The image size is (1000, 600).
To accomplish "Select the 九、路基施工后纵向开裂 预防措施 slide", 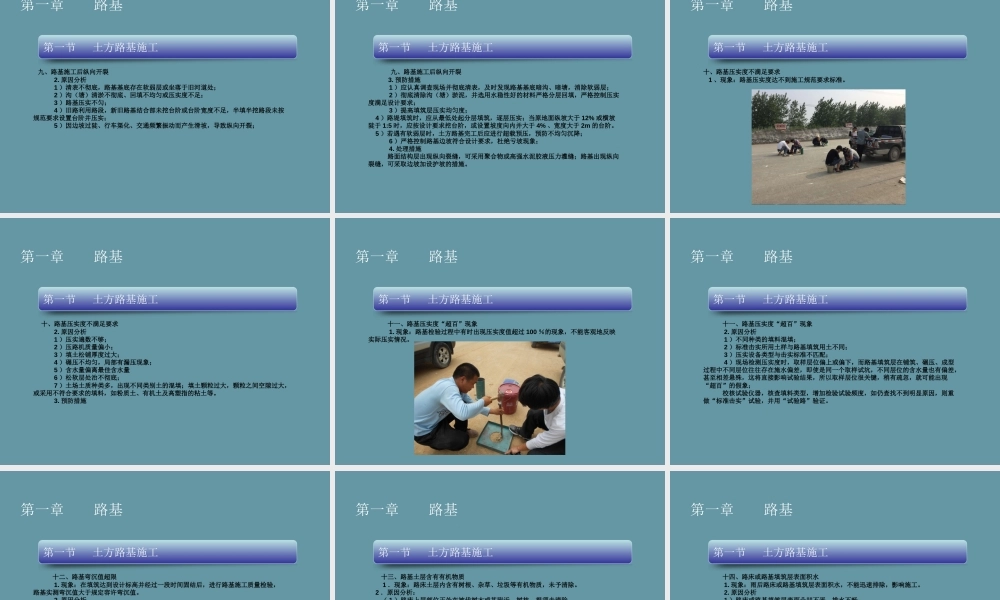I will 499,106.
